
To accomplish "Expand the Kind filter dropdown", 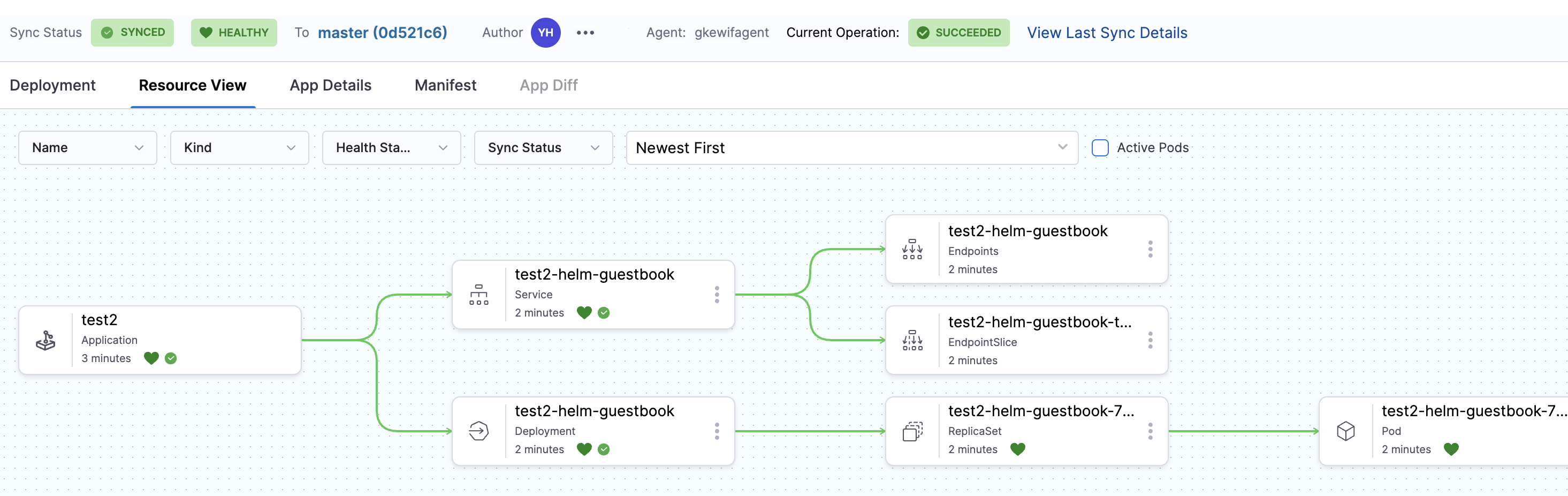I will [x=239, y=148].
